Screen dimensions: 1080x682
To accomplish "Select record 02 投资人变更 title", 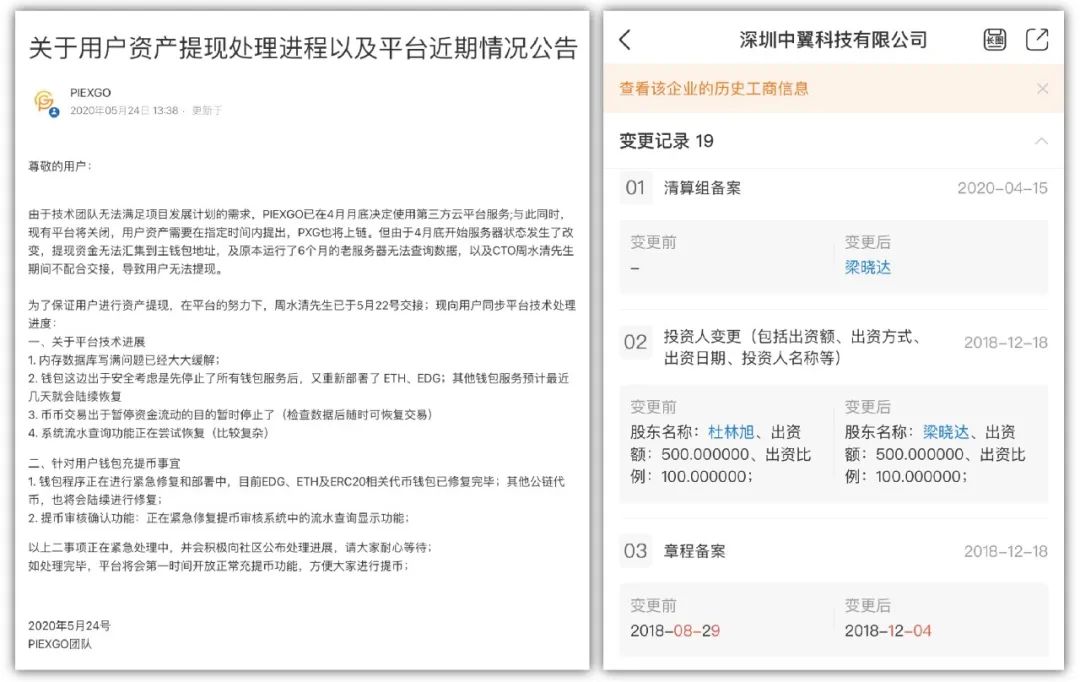I will click(792, 347).
